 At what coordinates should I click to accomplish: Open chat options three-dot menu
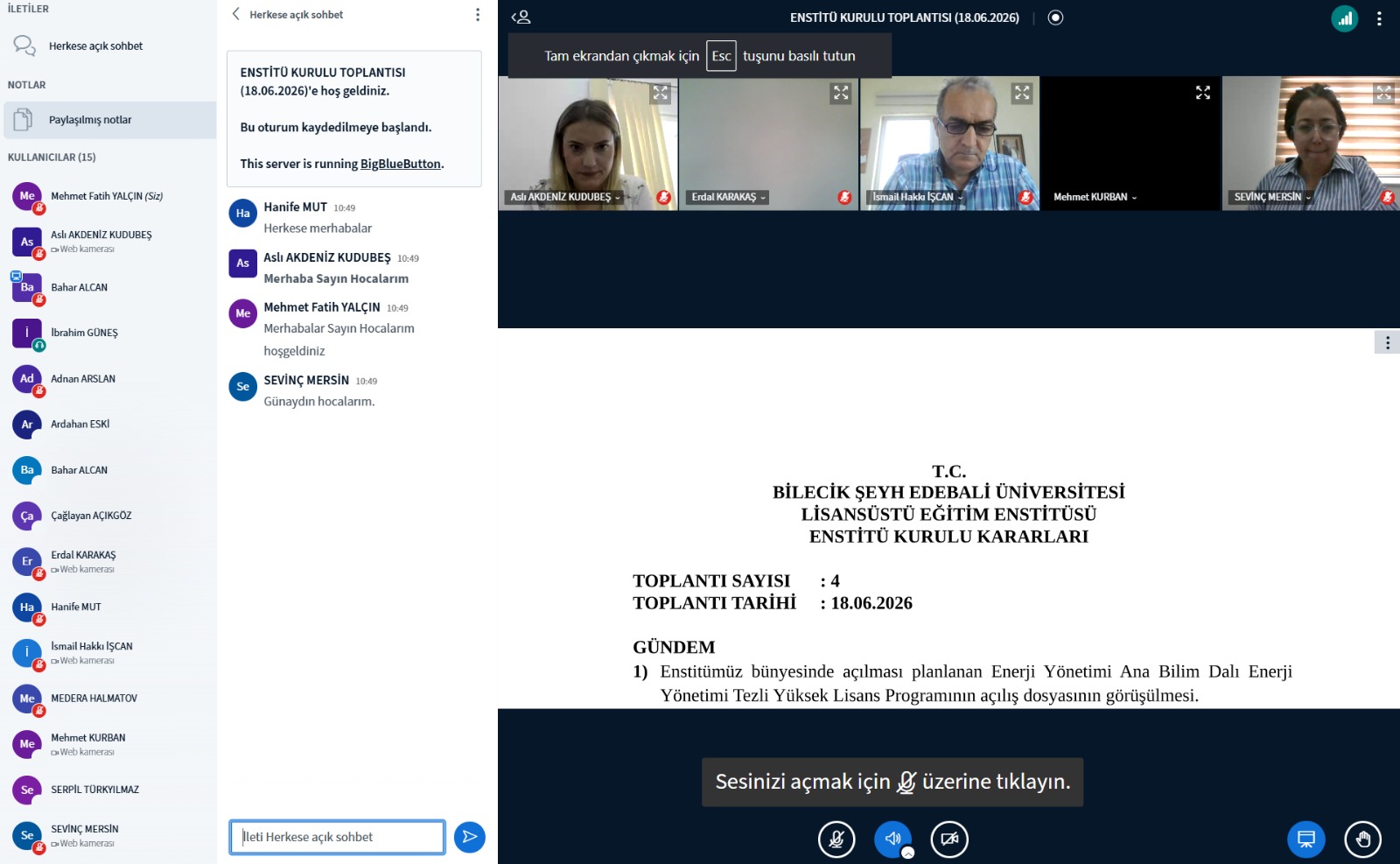coord(478,15)
